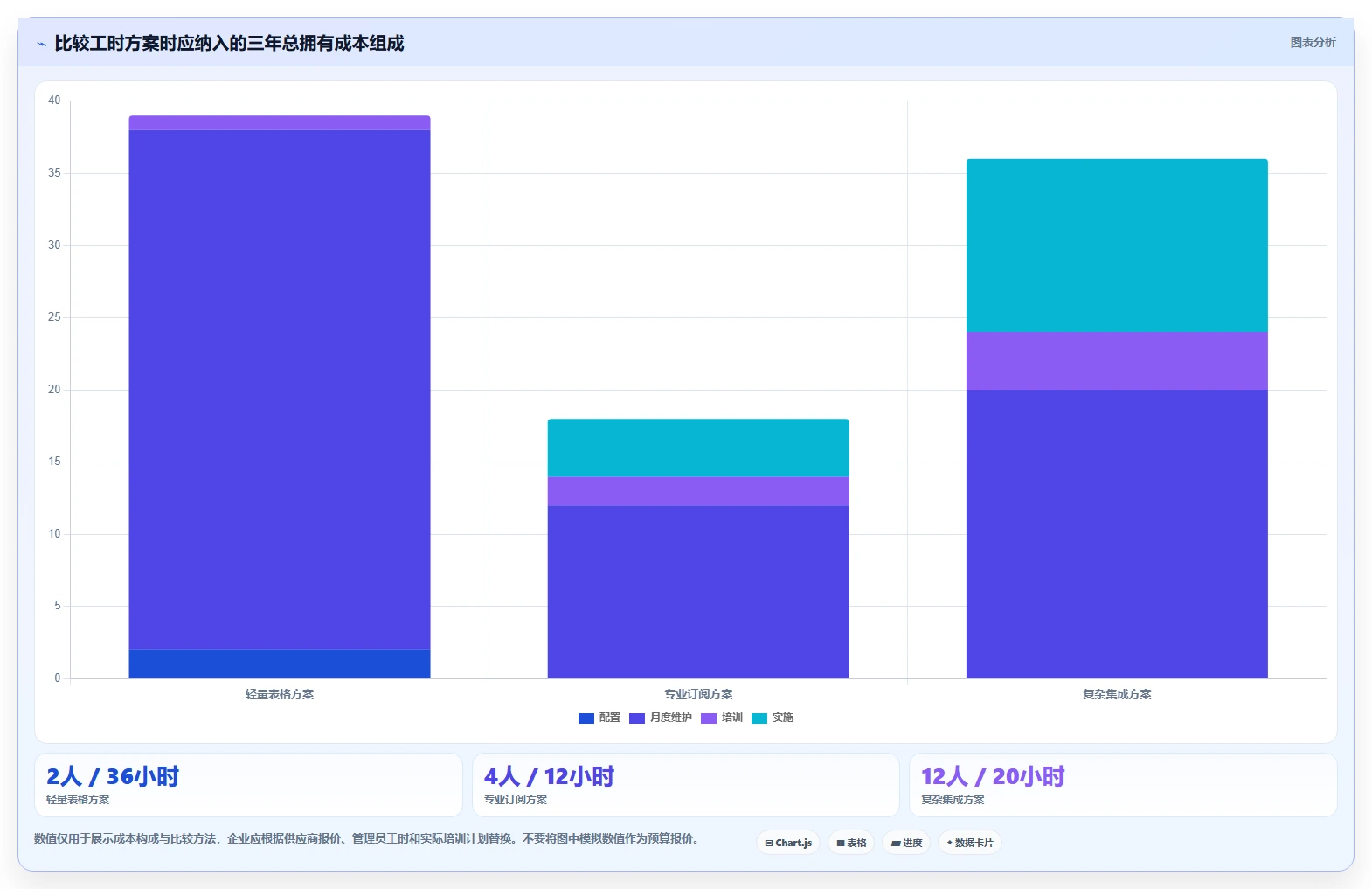Toggle the 培训 legend item
Viewport: 1372px width, 889px height.
722,718
